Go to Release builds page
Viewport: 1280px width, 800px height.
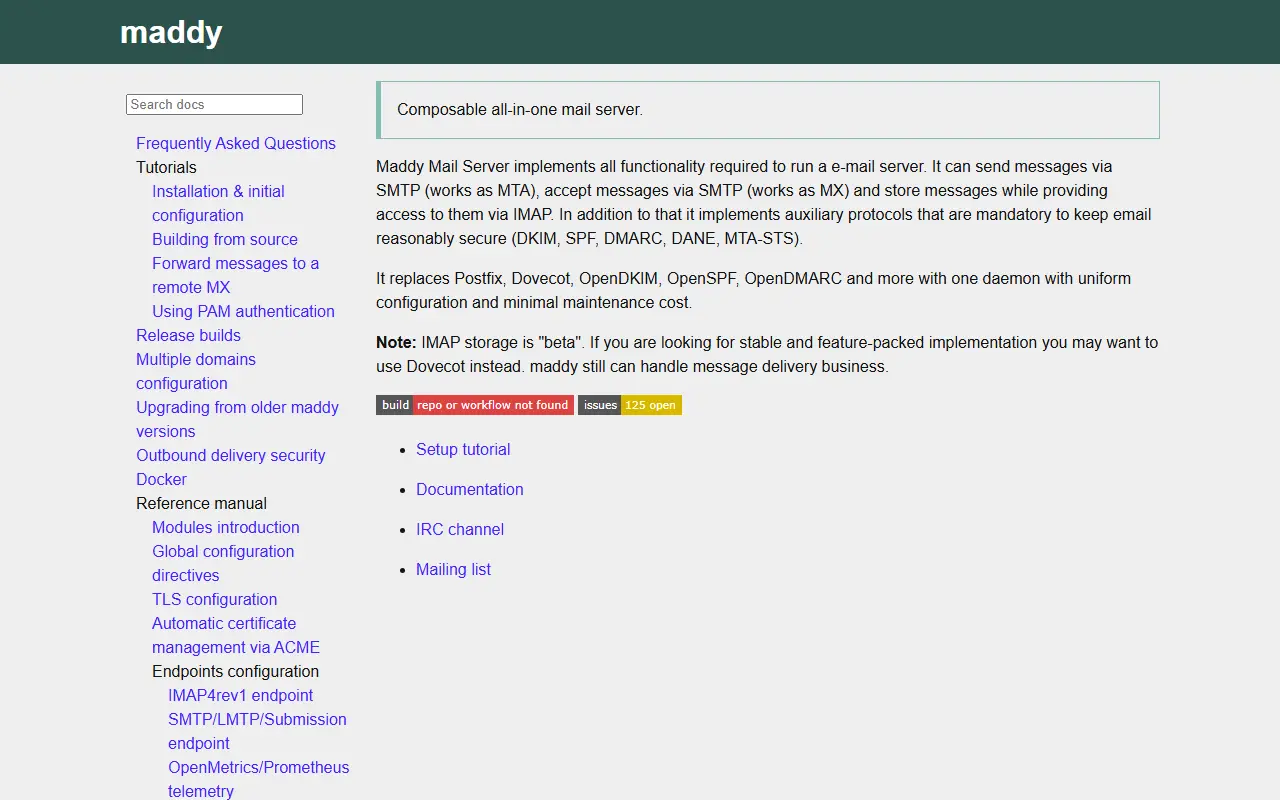188,335
